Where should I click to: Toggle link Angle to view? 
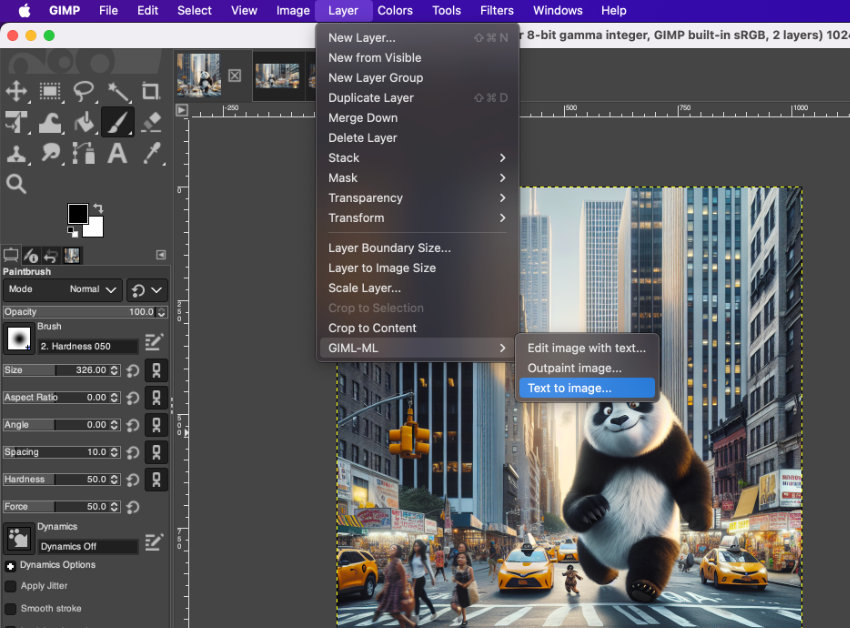(x=156, y=425)
